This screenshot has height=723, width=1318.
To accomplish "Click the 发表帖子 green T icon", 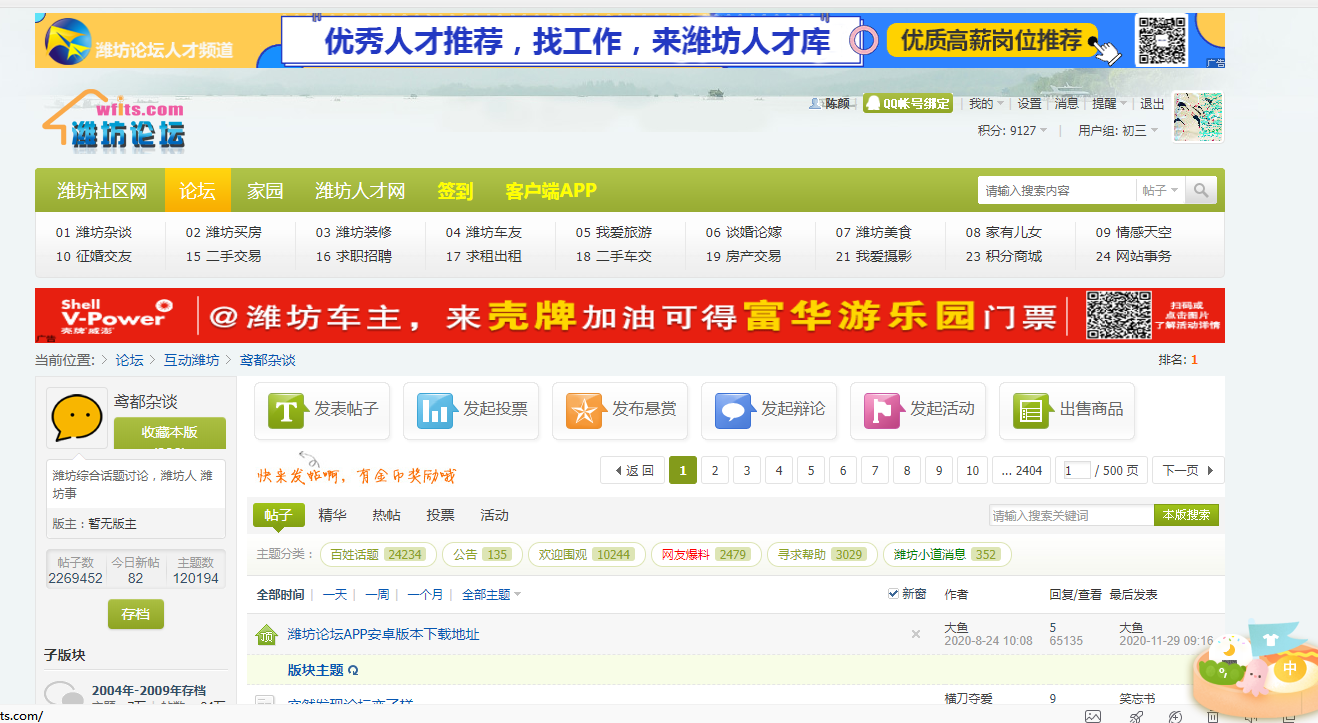I will [x=287, y=410].
